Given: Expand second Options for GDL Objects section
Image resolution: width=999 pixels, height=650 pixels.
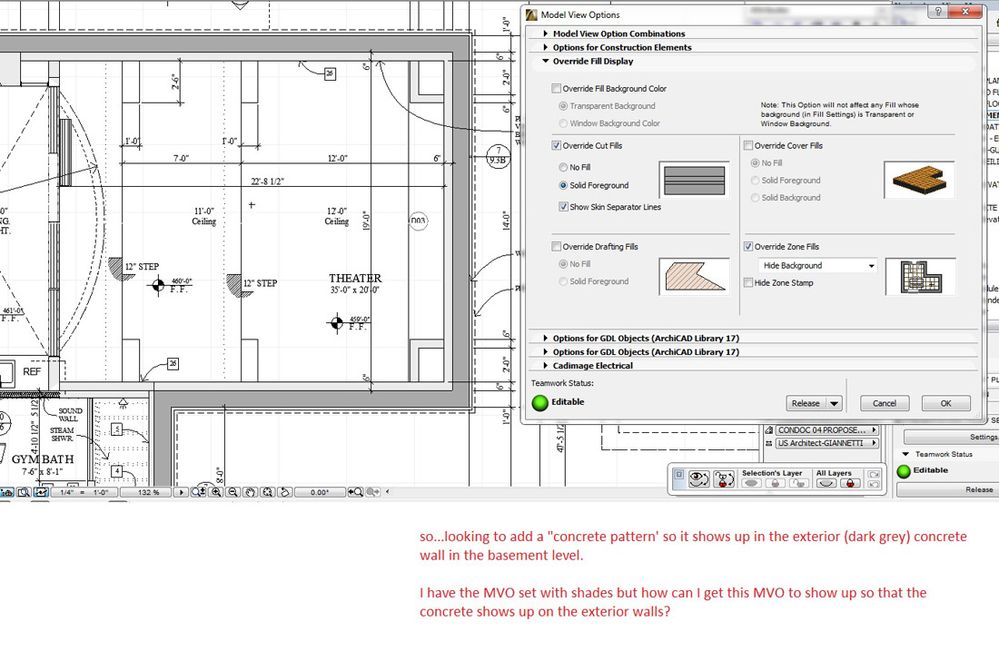Looking at the screenshot, I should pyautogui.click(x=545, y=352).
